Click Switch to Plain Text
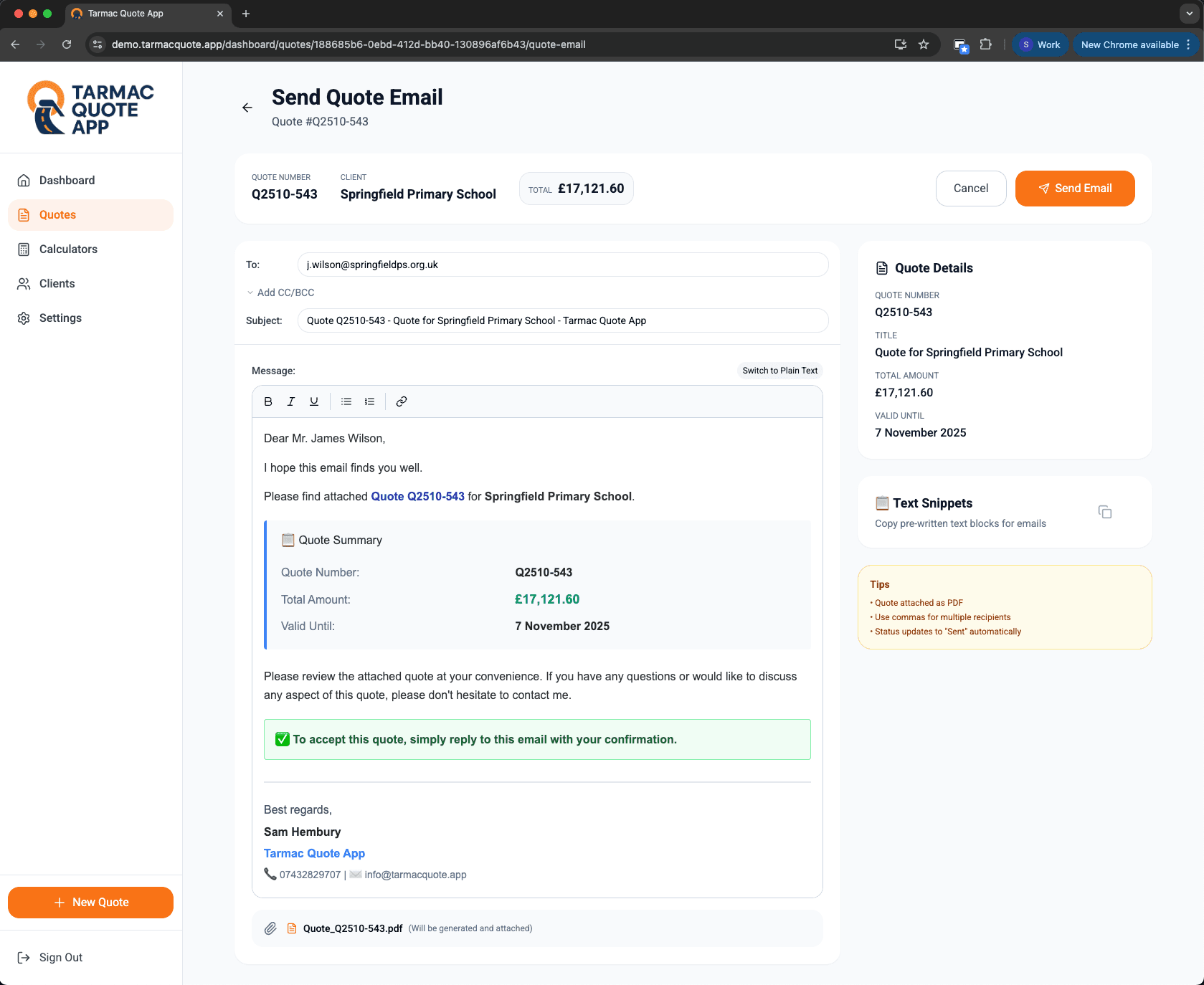Screen dimensions: 1204x985 779,371
